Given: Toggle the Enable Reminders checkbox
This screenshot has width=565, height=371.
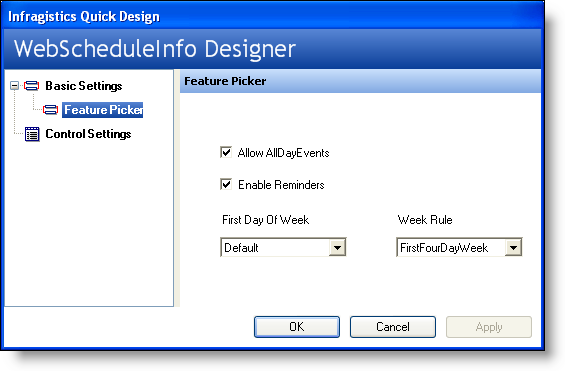Looking at the screenshot, I should [x=226, y=184].
